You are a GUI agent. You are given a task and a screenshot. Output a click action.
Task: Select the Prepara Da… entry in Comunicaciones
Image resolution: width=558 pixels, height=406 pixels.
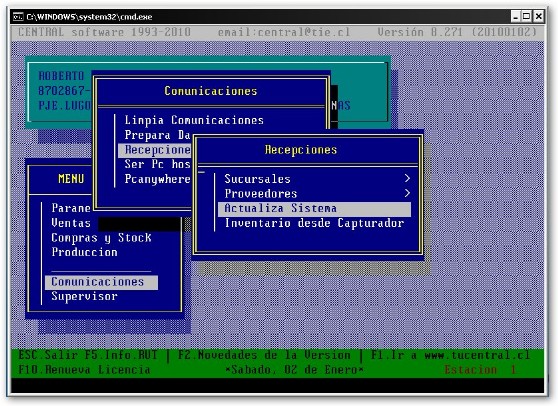(158, 135)
